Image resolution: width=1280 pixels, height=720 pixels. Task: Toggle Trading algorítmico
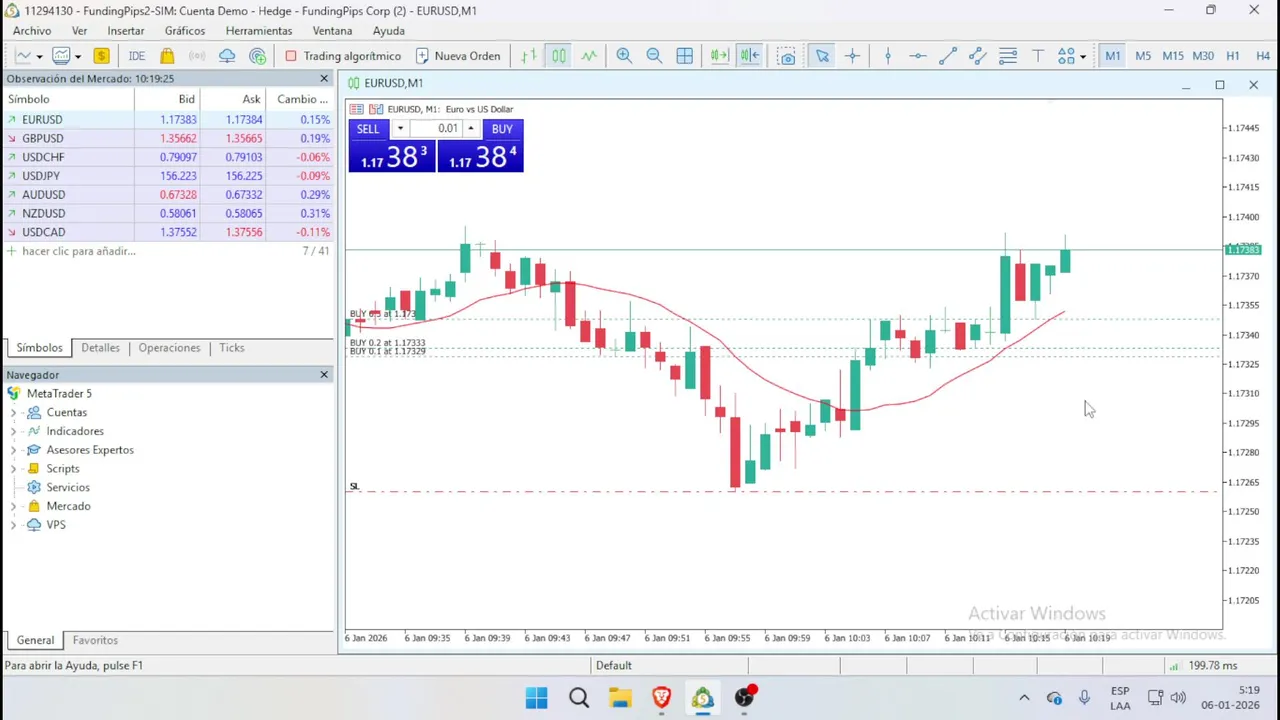(x=343, y=56)
